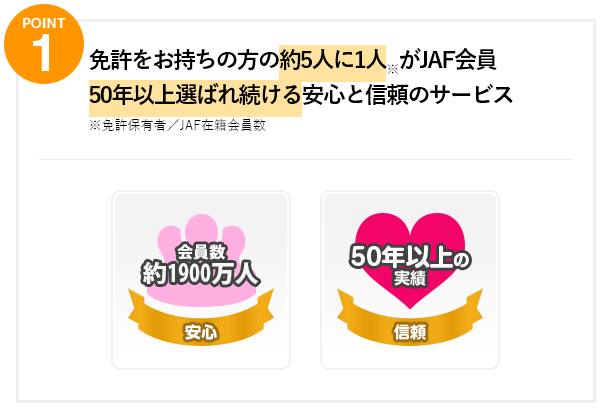604x413 pixels.
Task: Click the 実績 text inside heart
Action: click(410, 278)
